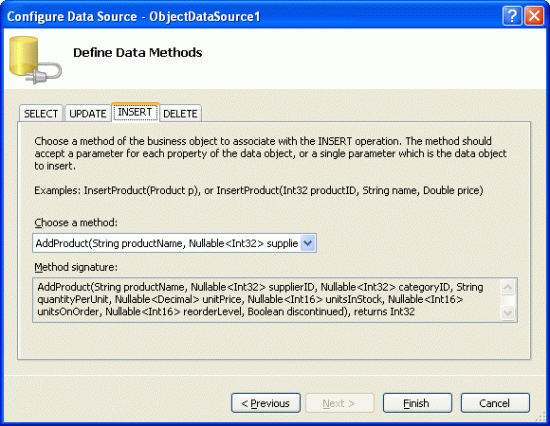Switch to the SELECT tab
Screen dimensions: 550x426
tap(41, 114)
